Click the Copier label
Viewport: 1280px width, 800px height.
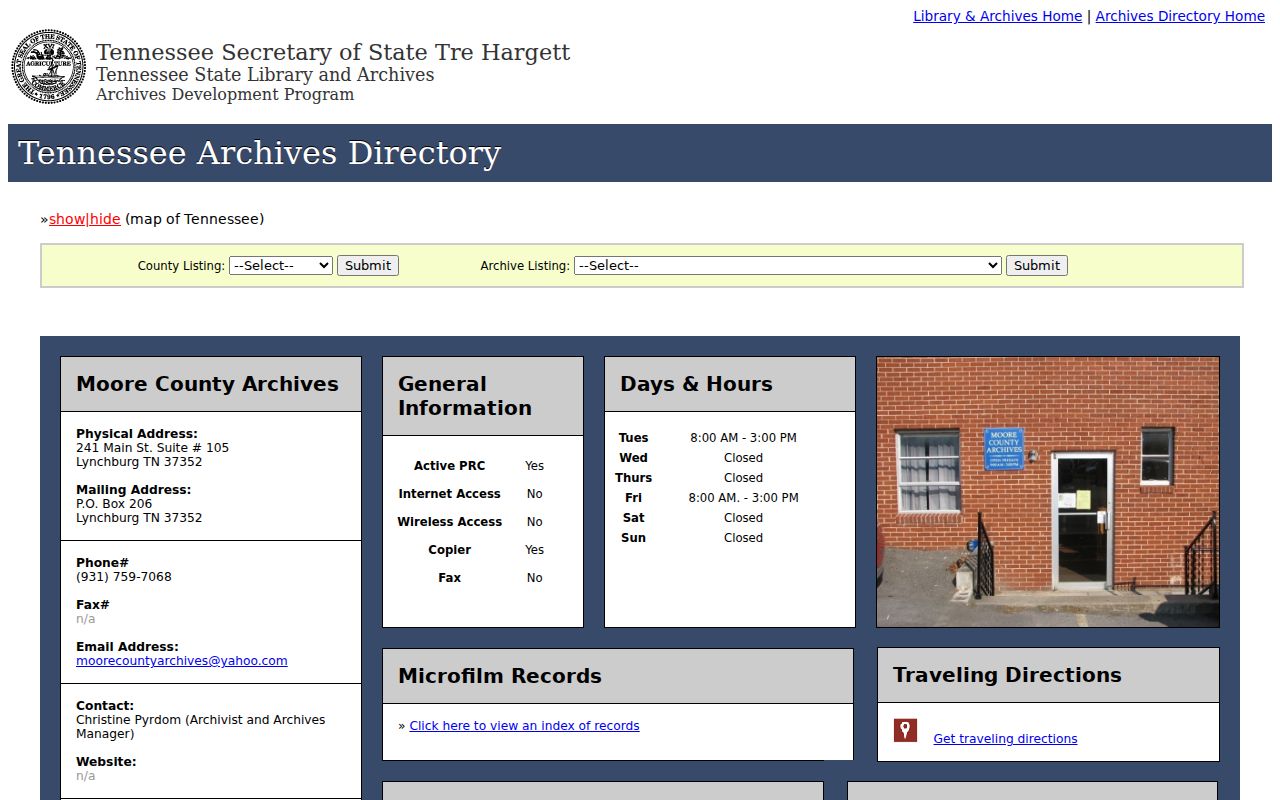click(449, 550)
